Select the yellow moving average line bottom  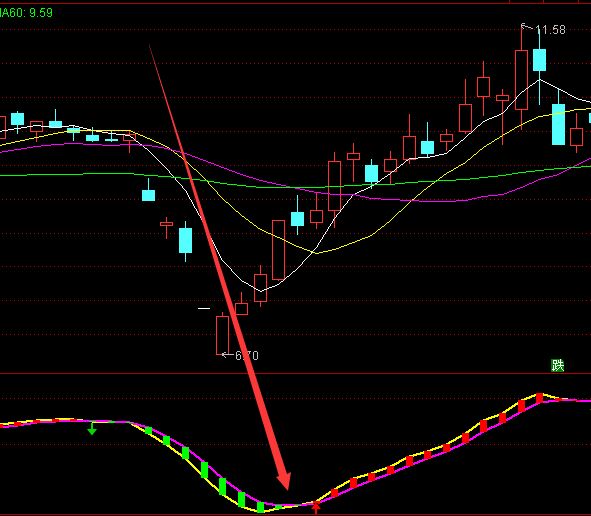tap(317, 253)
